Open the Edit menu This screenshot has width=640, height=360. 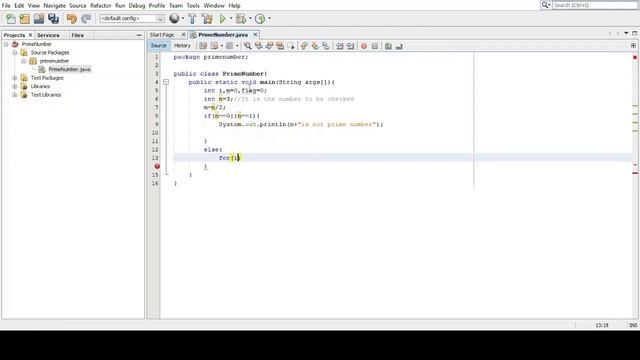point(19,6)
